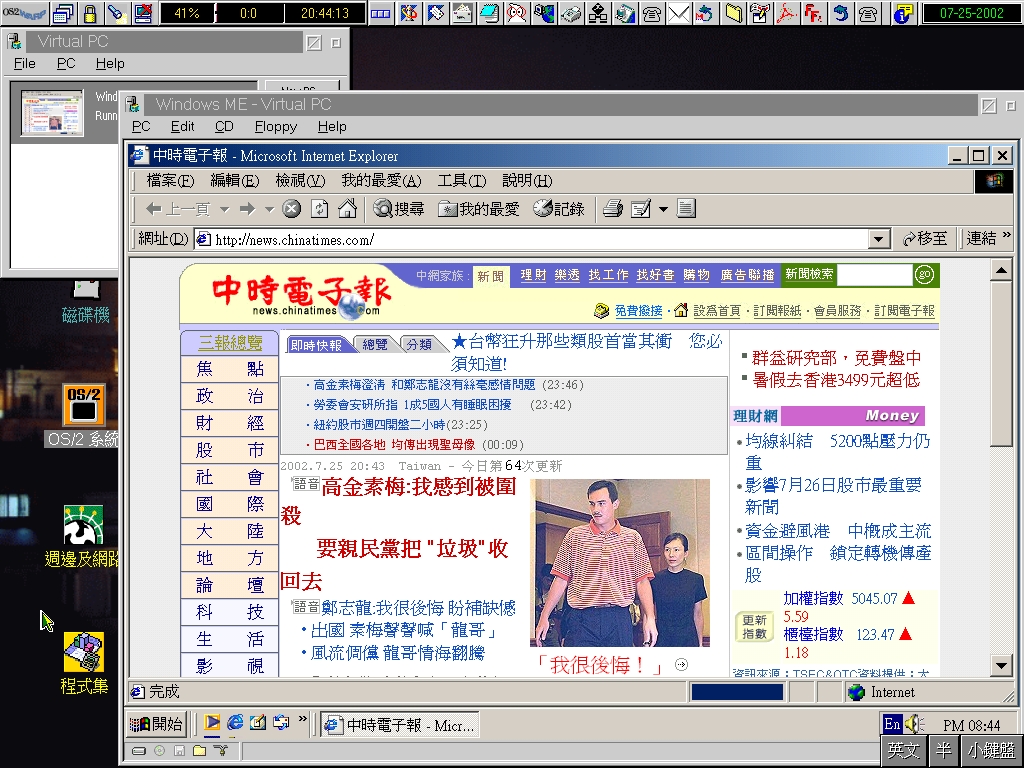
Task: Click the floppy status icon in Virtual PC
Action: [x=180, y=751]
